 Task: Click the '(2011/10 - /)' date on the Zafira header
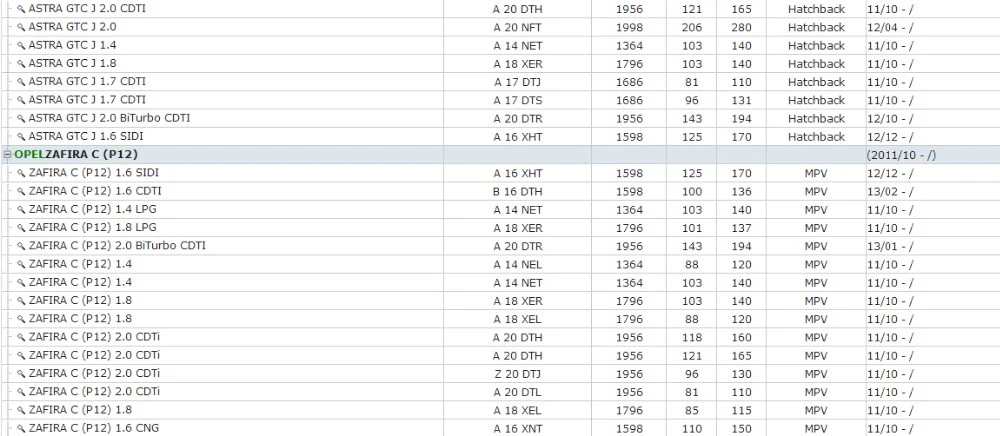coord(901,156)
